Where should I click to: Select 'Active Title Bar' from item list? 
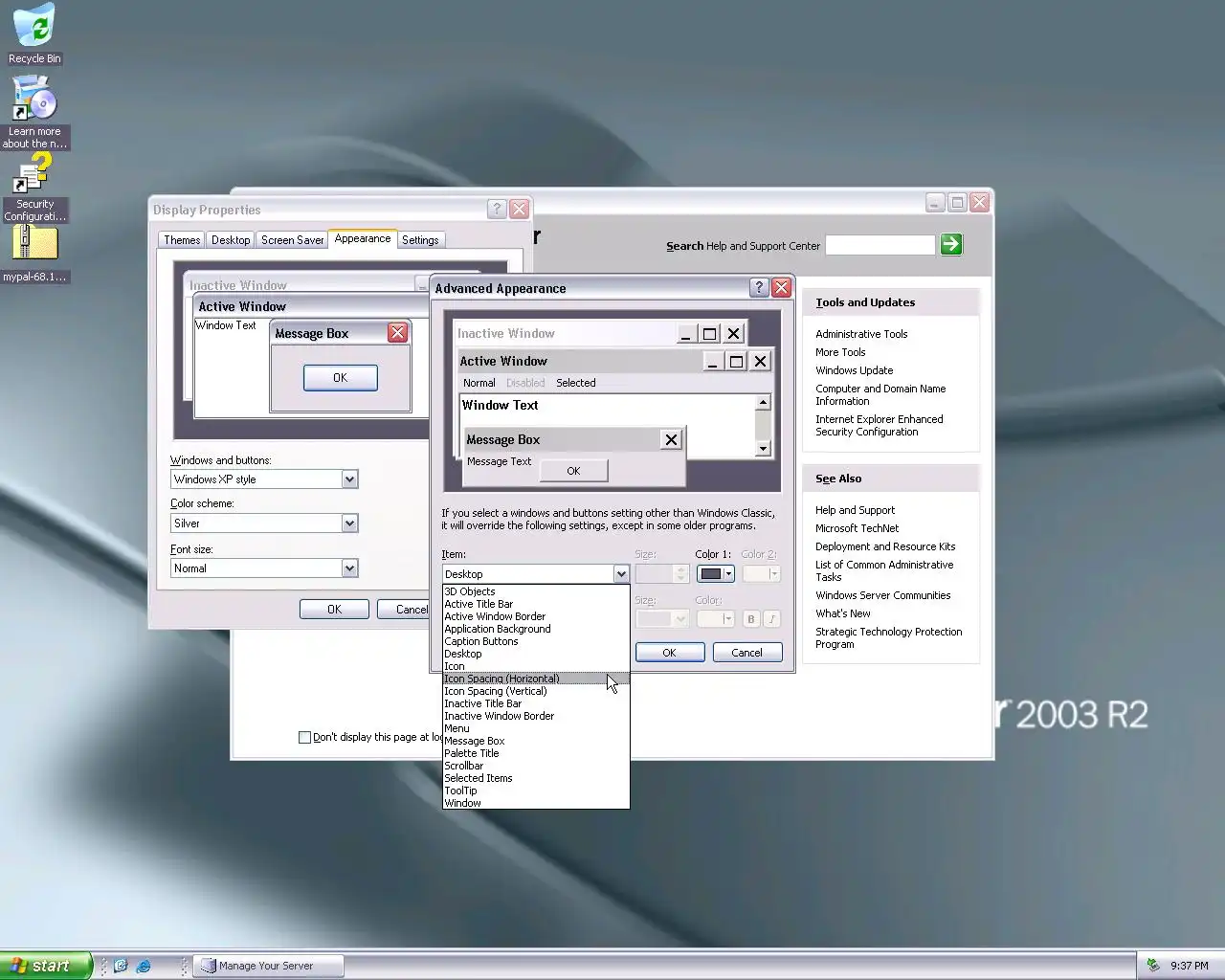point(536,604)
